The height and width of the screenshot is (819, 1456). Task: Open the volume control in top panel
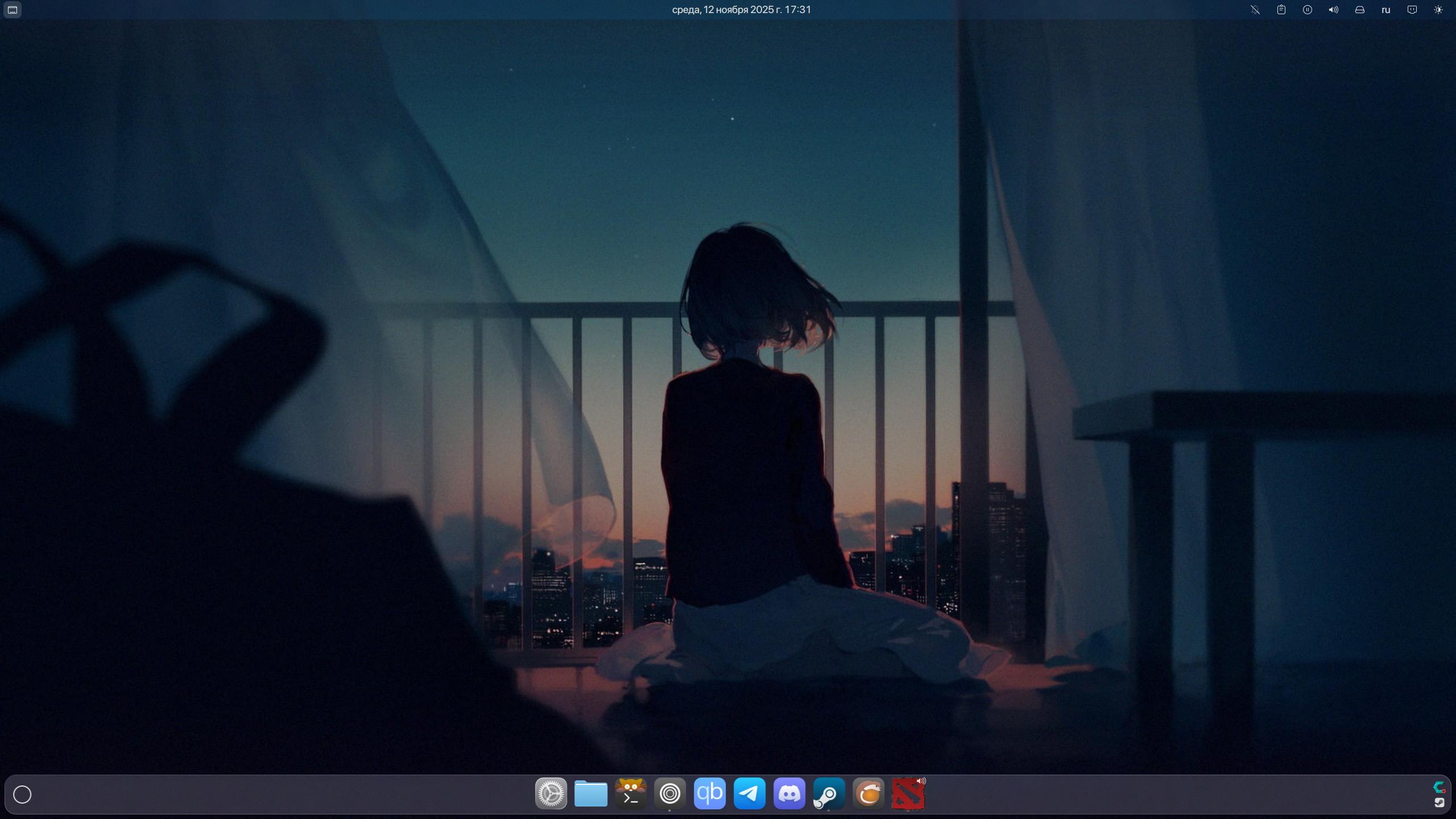coord(1334,10)
